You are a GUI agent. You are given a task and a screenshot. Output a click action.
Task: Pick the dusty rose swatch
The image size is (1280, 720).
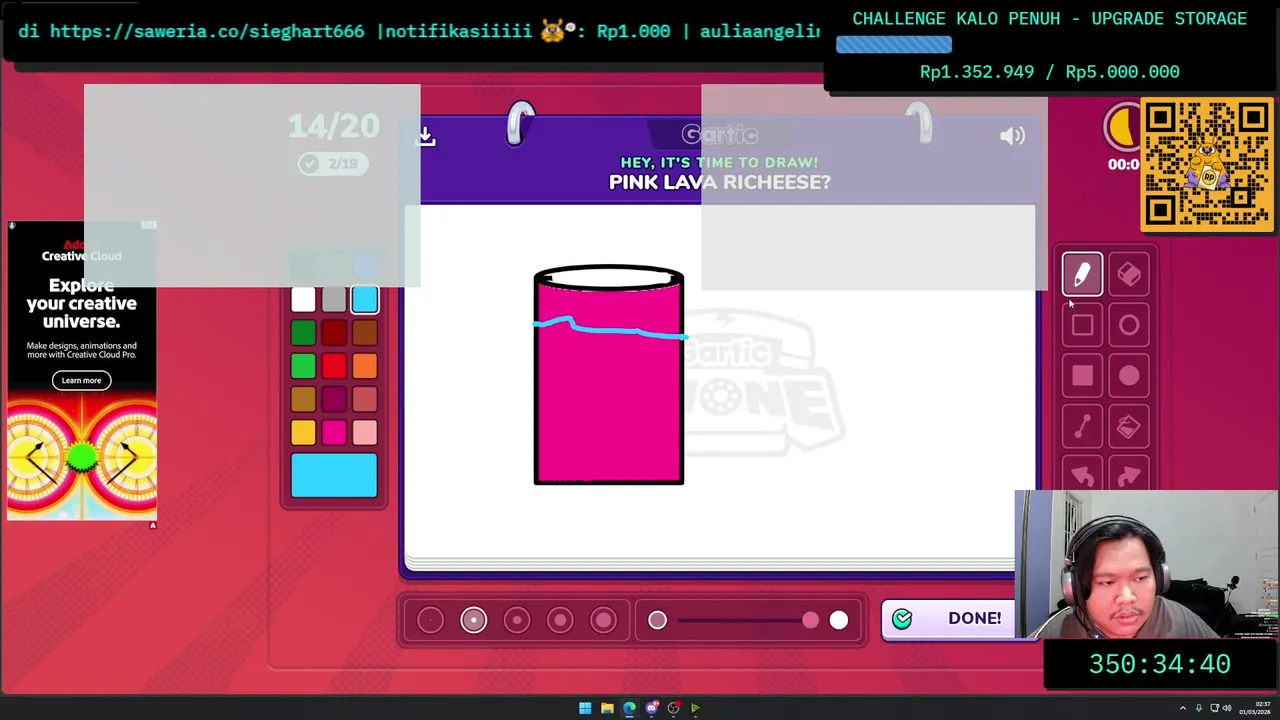click(x=365, y=399)
